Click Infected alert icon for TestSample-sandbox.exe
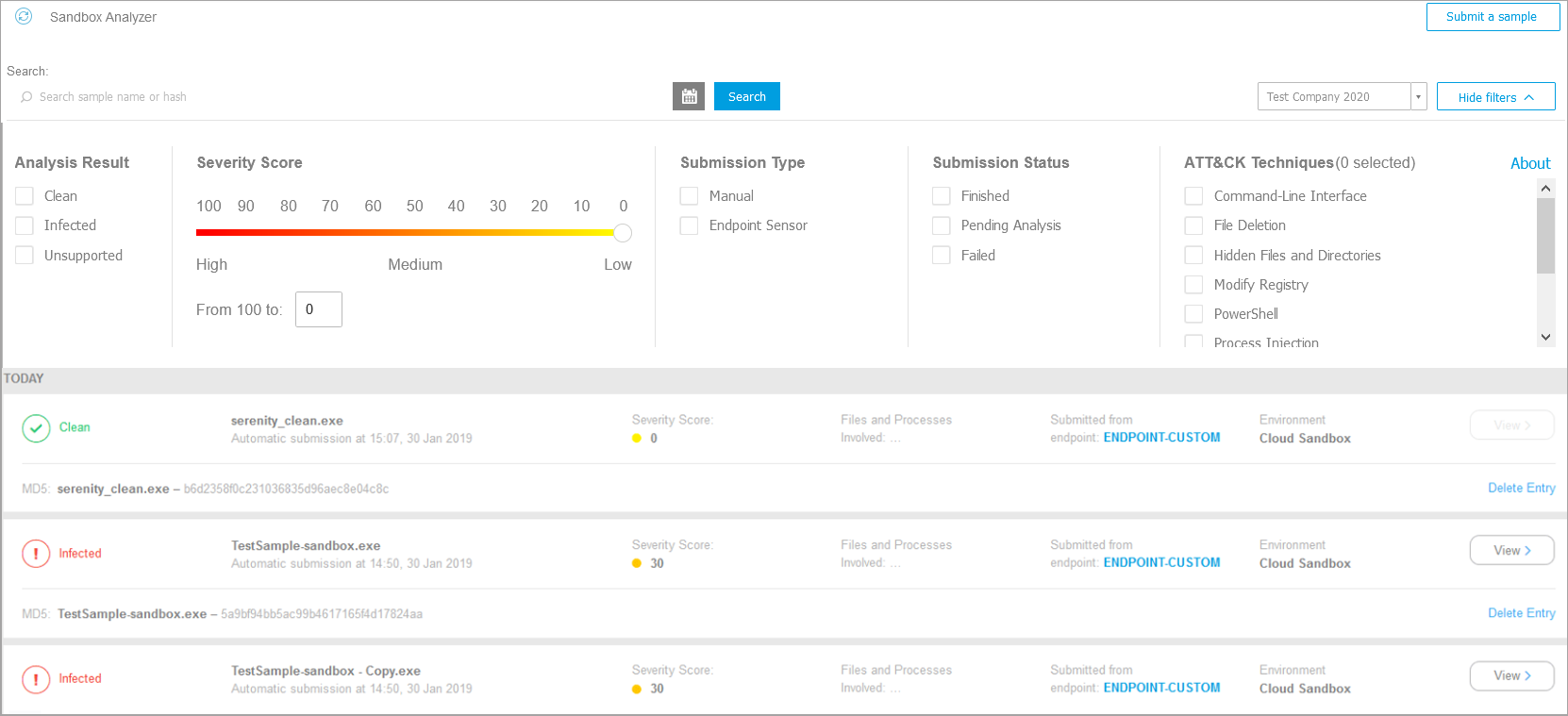The height and width of the screenshot is (716, 1568). coord(36,554)
